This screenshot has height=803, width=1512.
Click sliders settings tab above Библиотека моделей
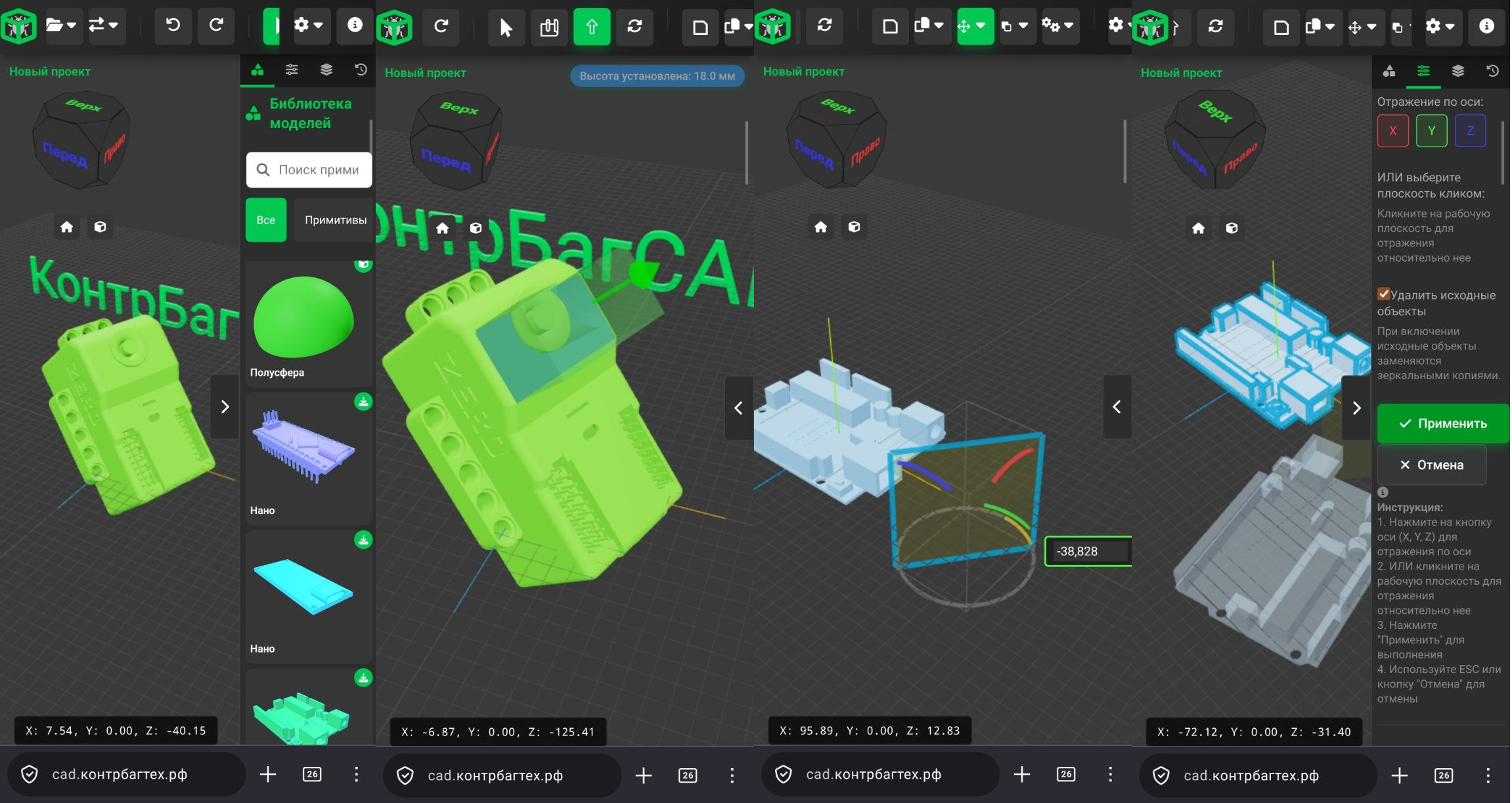(292, 70)
